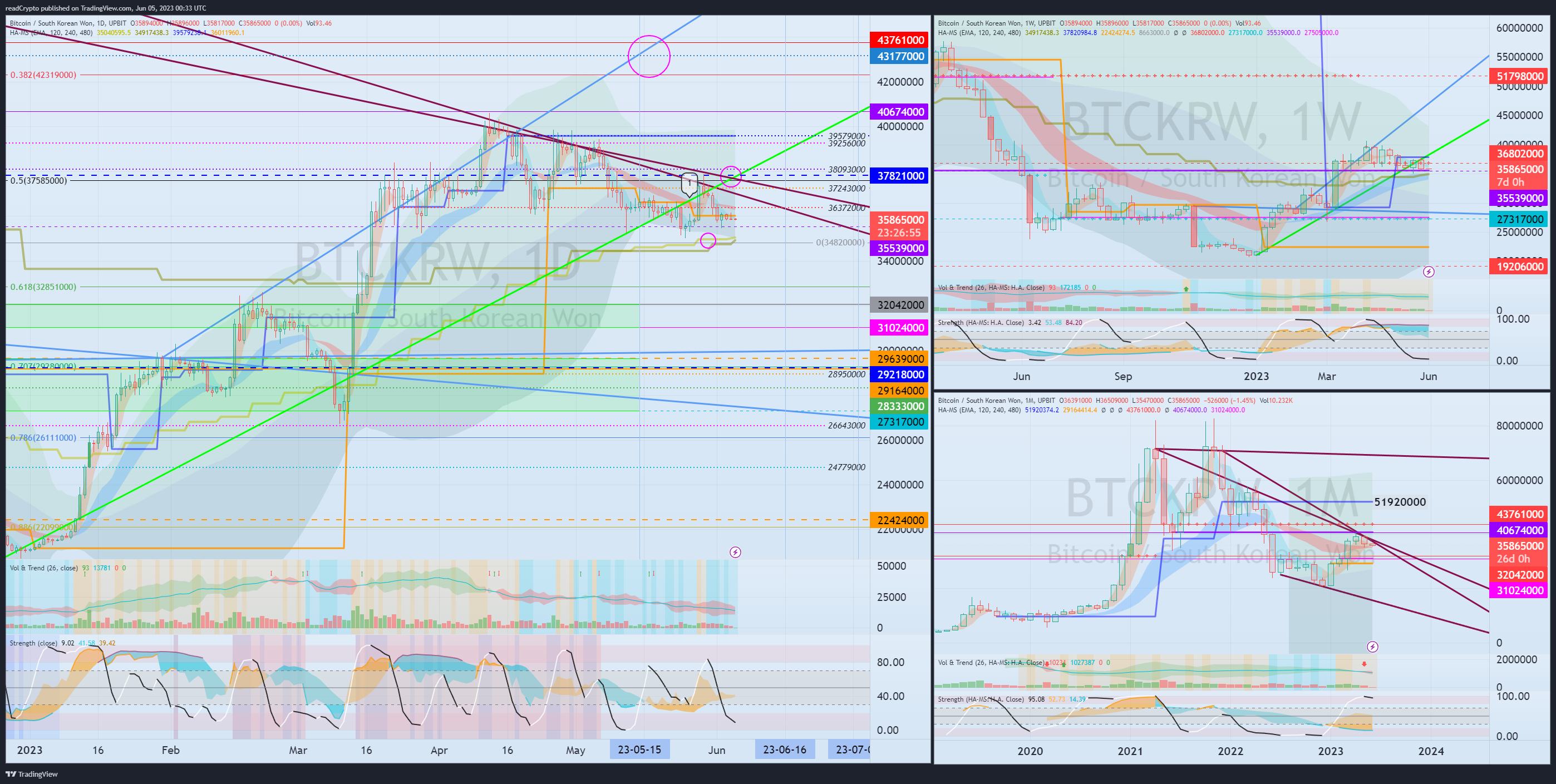Click the purple 40674000 price label on daily chart
The height and width of the screenshot is (784, 1556).
(899, 112)
